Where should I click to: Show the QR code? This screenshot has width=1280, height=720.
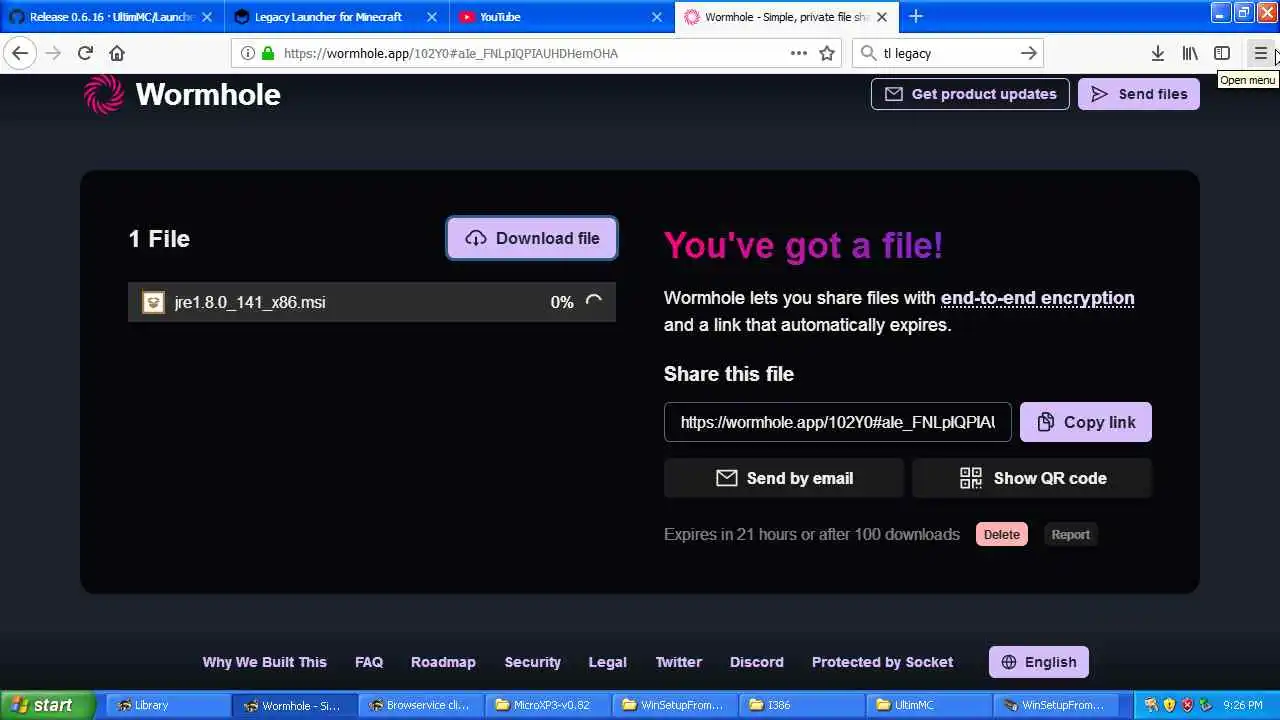click(x=1032, y=478)
